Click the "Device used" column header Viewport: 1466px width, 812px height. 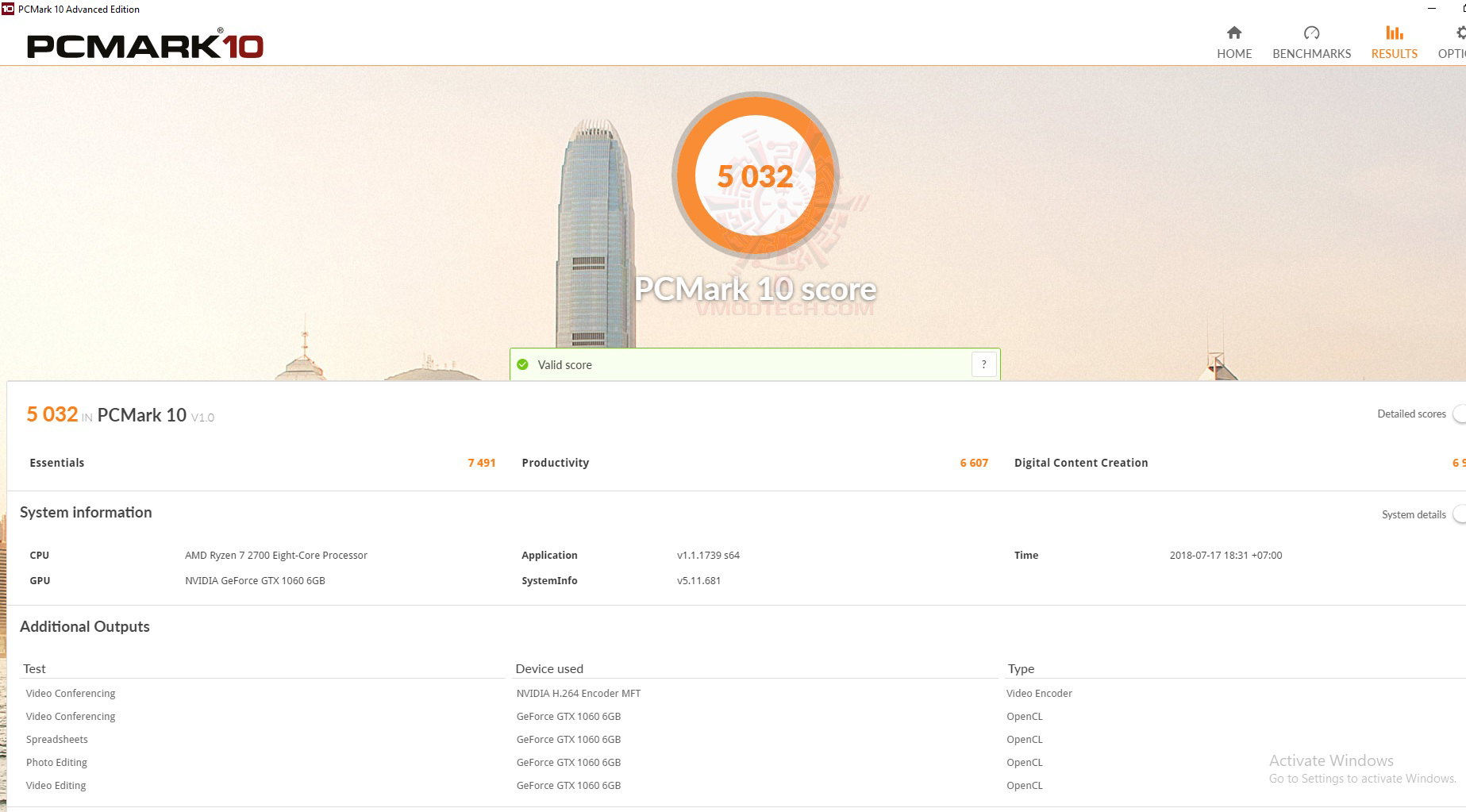point(549,669)
